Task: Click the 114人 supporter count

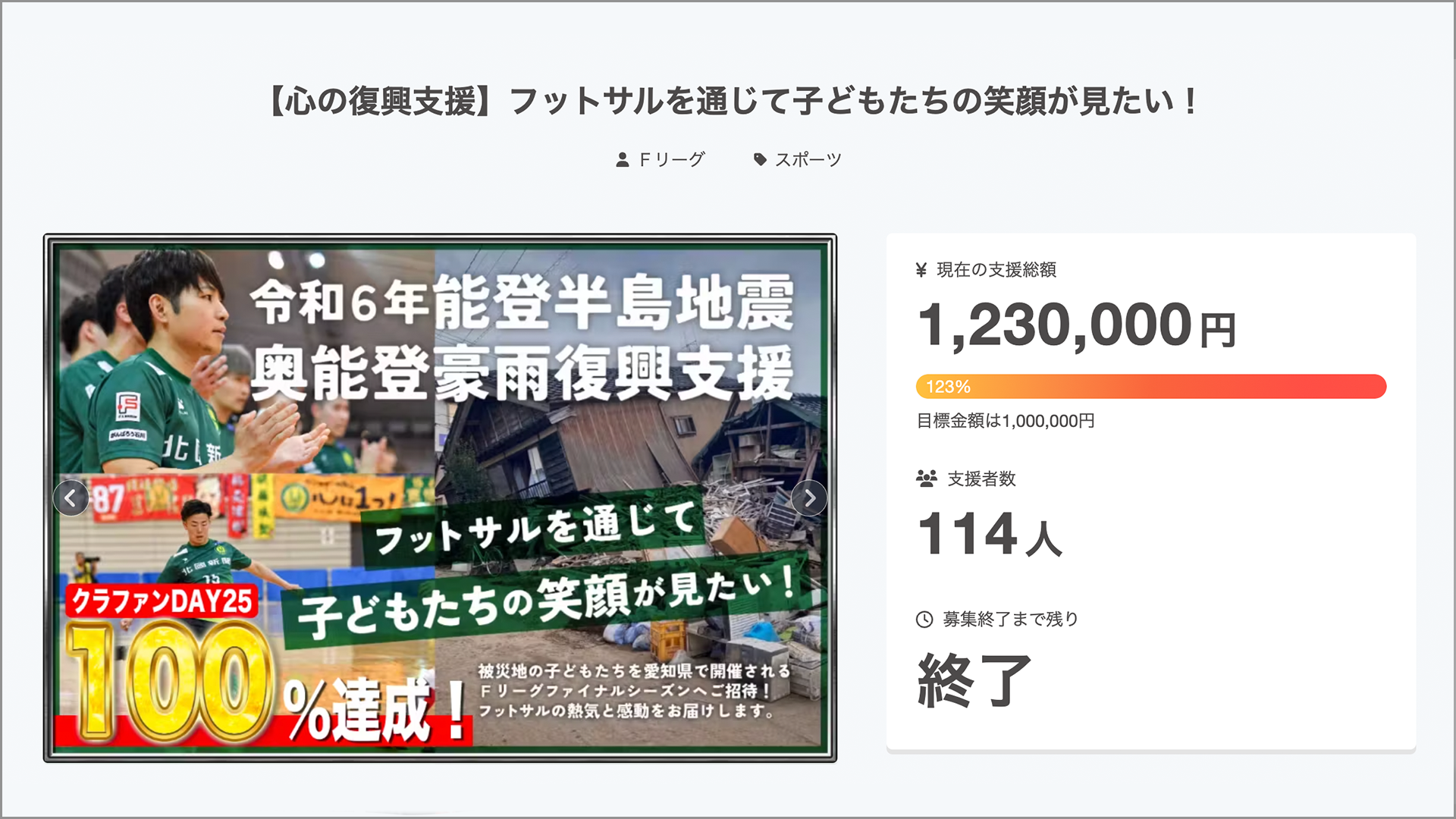Action: 990,534
